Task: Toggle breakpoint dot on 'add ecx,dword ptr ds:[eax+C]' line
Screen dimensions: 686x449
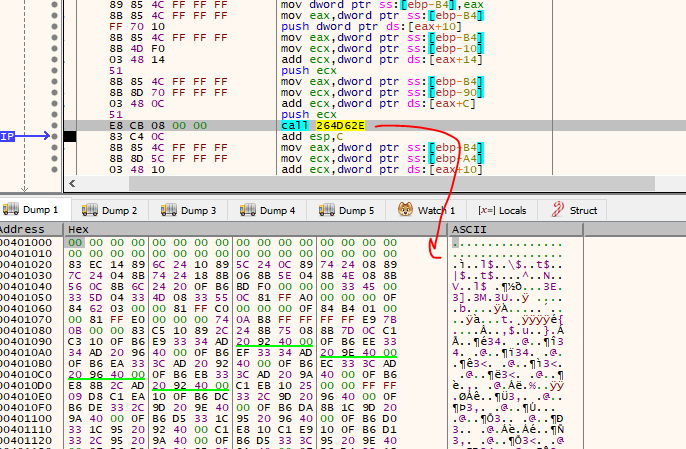Action: click(54, 104)
